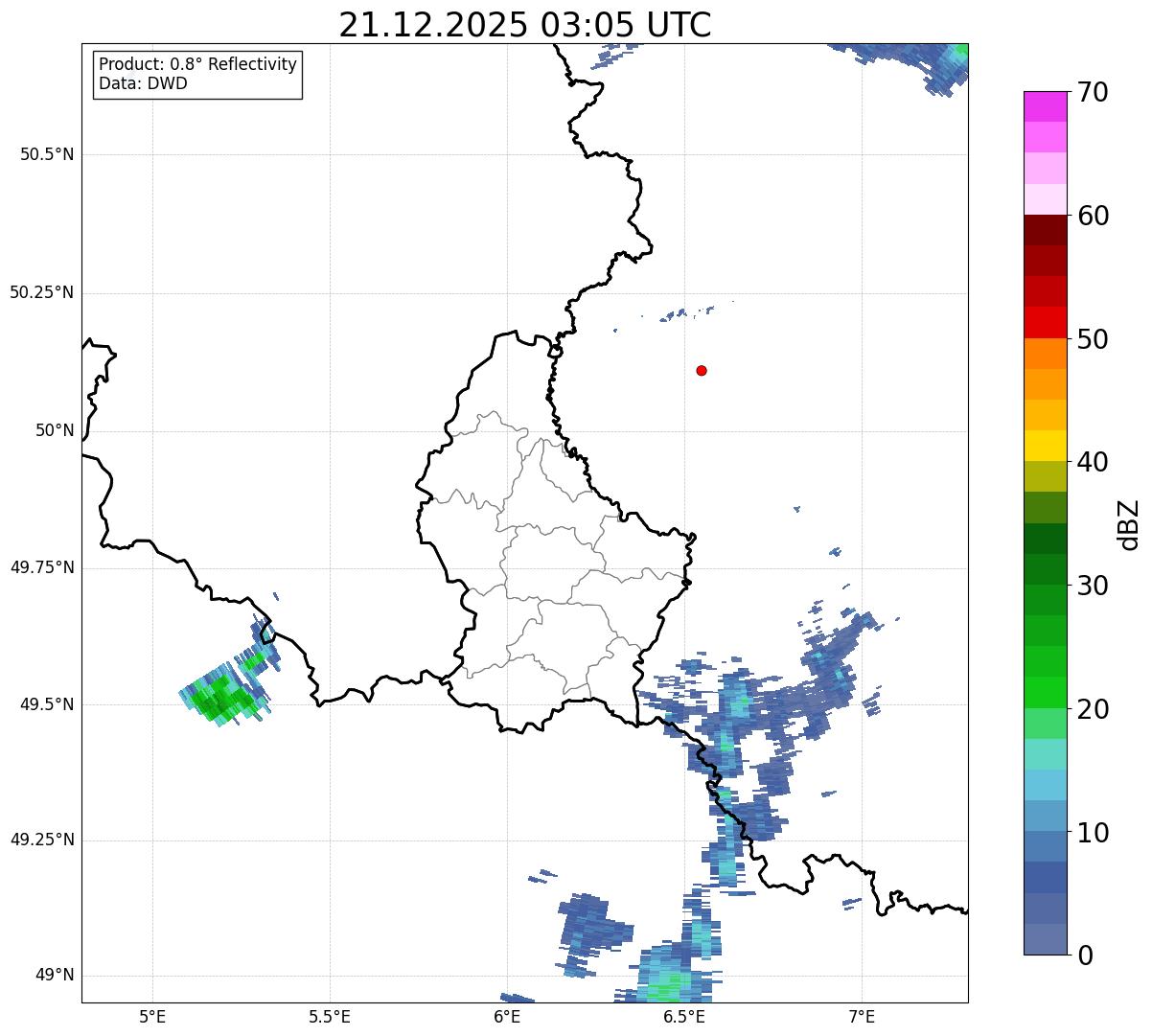Viewport: 1152px width, 1036px height.
Task: Click the 7°E longitude label
Action: tap(862, 1016)
